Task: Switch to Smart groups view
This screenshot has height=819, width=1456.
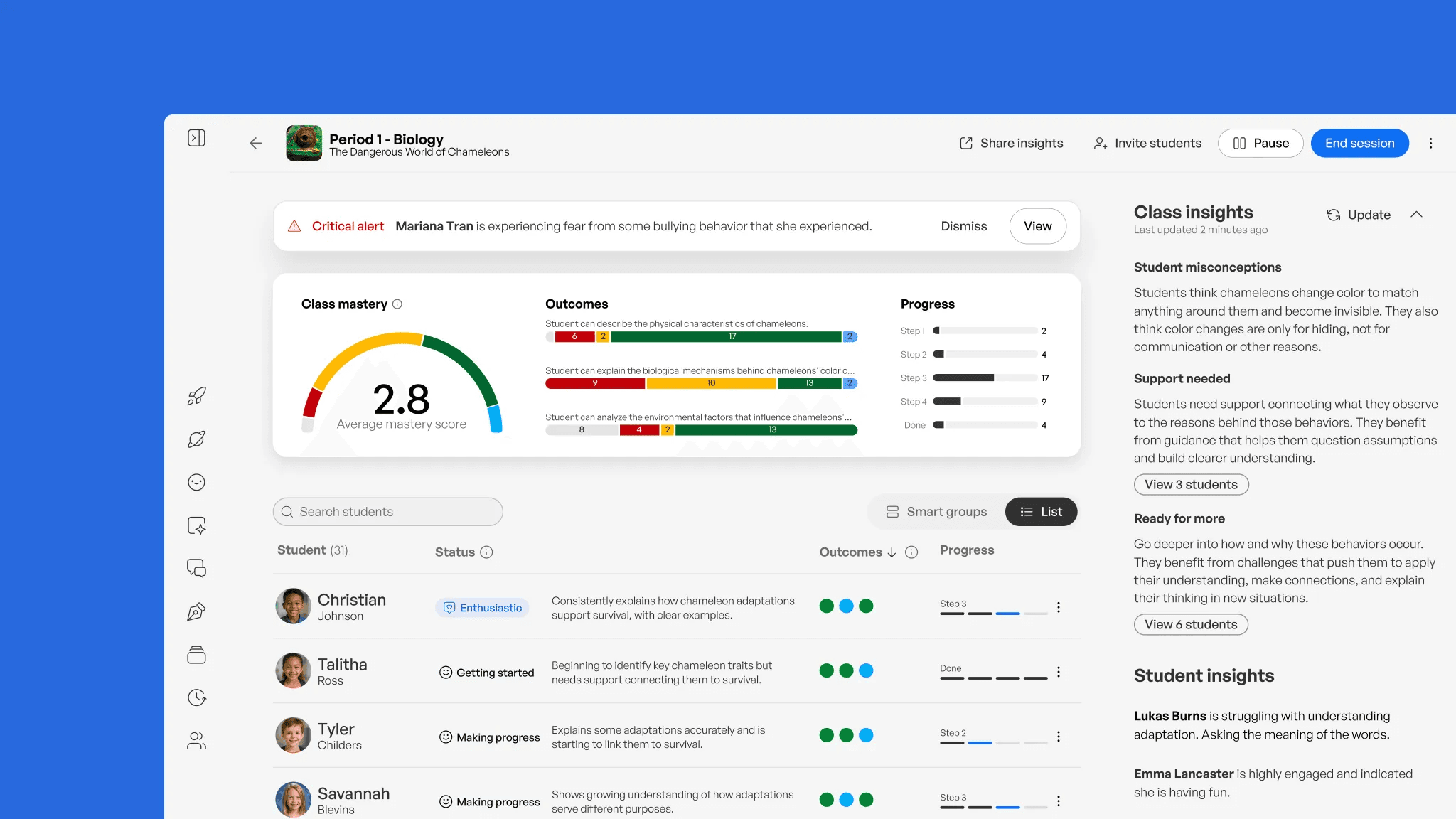Action: [x=936, y=512]
